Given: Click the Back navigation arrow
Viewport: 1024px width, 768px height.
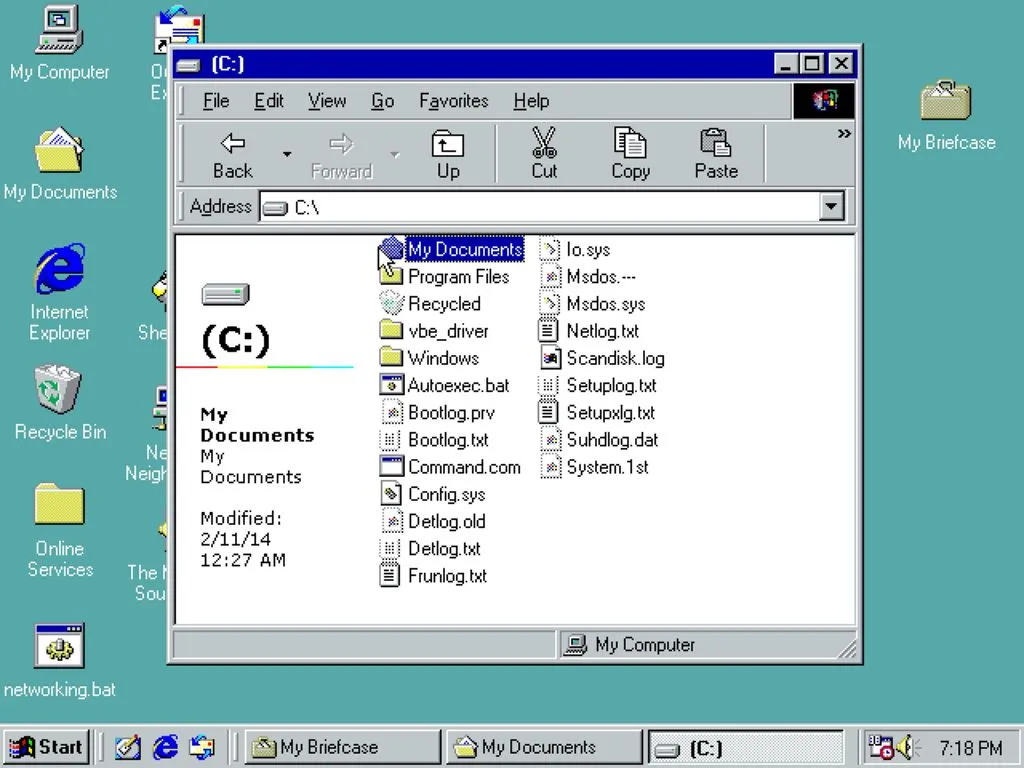Looking at the screenshot, I should click(x=231, y=152).
